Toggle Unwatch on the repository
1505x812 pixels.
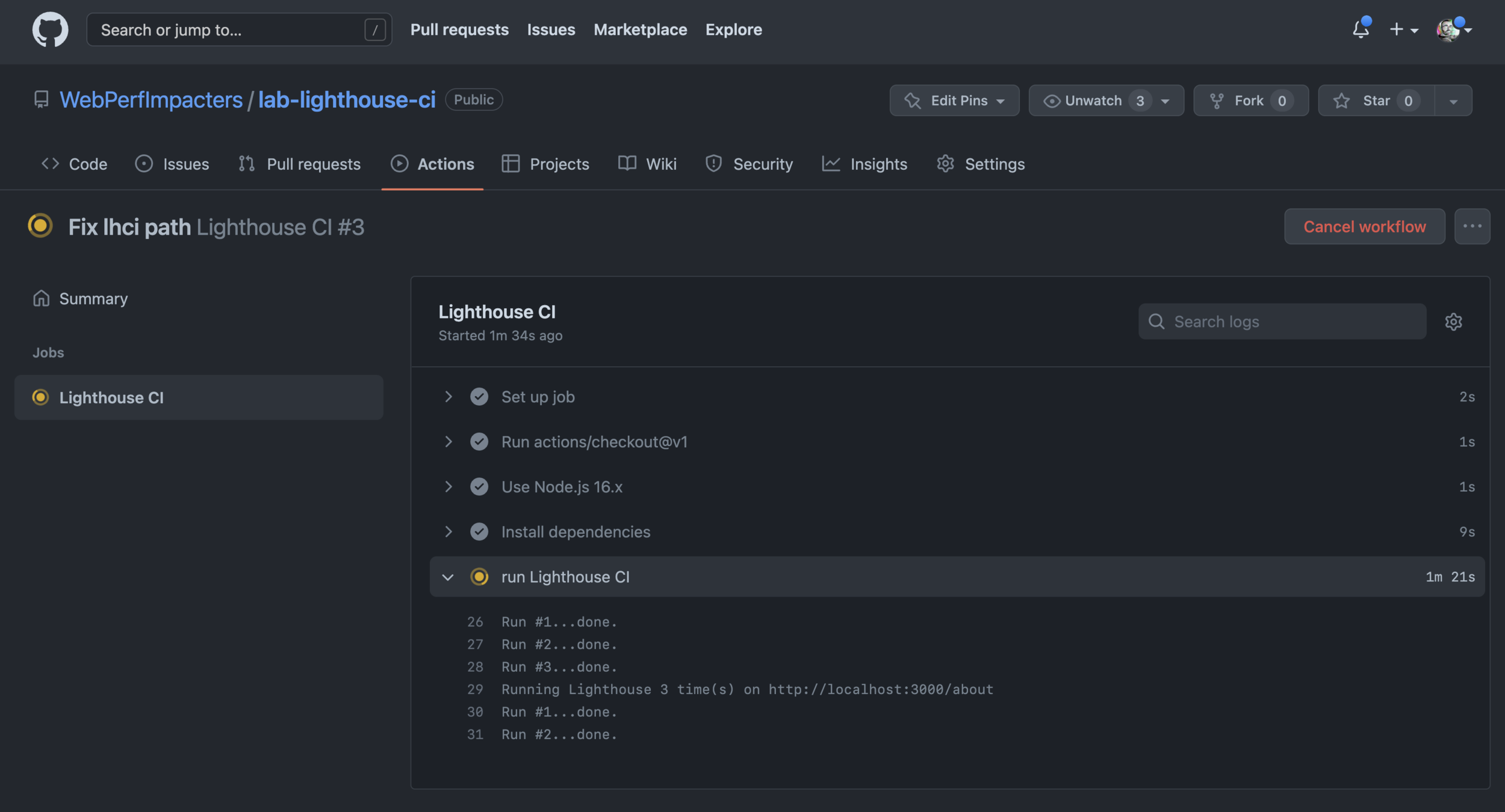tap(1093, 101)
